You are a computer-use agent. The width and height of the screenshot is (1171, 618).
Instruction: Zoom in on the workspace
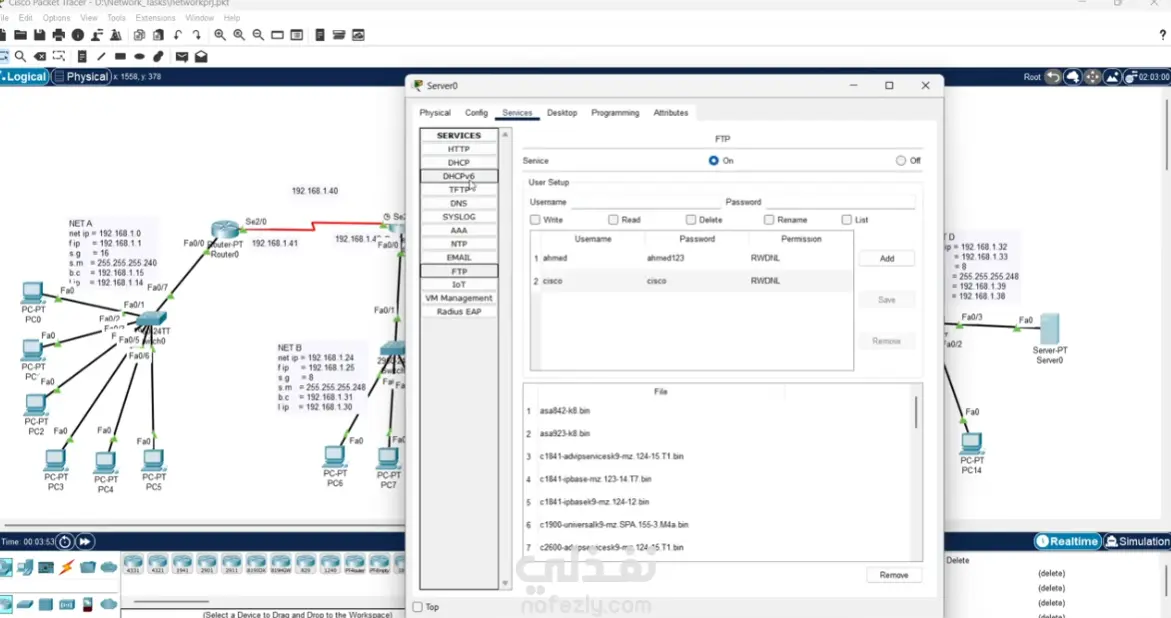(x=220, y=35)
